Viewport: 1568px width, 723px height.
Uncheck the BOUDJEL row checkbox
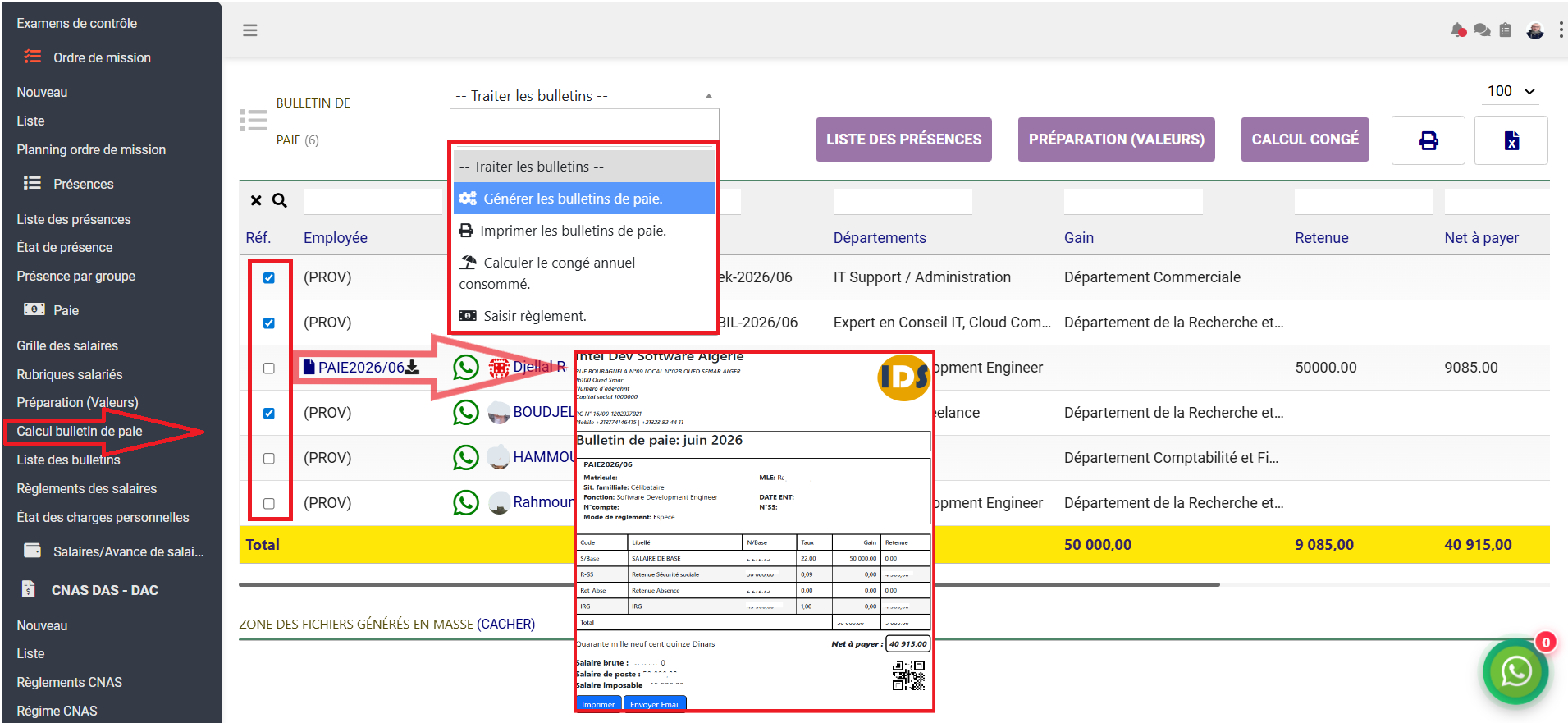(269, 414)
